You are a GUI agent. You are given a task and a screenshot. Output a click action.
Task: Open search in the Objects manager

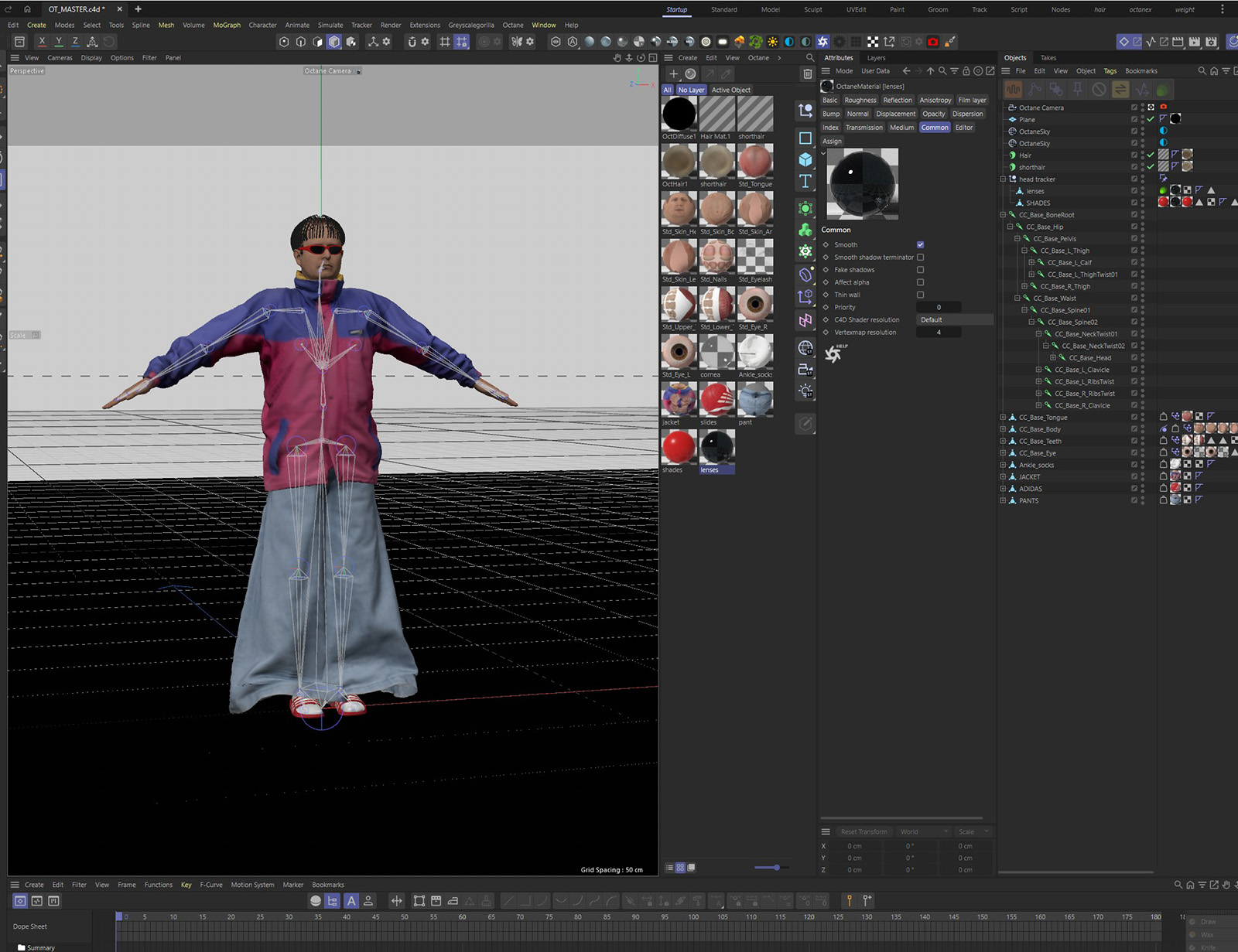tap(1202, 71)
